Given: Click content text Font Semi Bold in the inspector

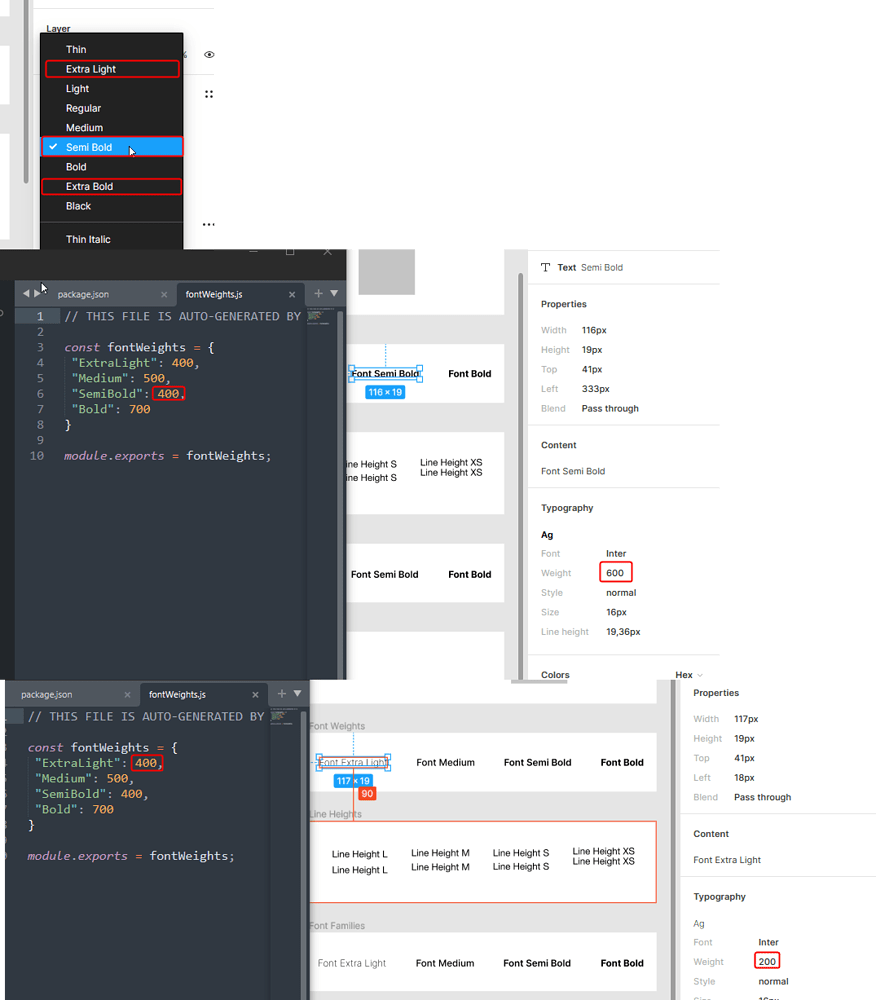Looking at the screenshot, I should 573,471.
